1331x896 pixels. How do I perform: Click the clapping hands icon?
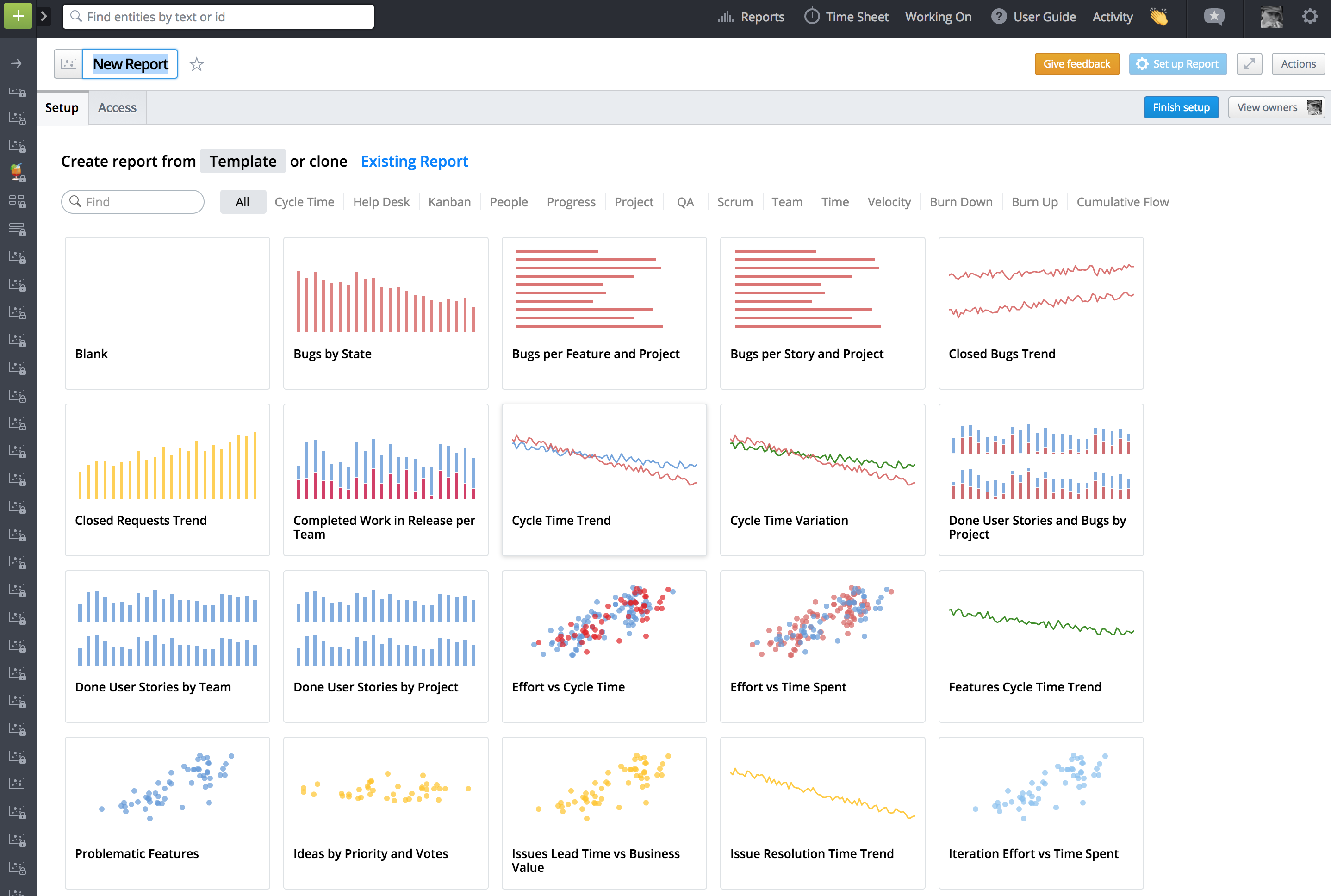tap(1158, 17)
